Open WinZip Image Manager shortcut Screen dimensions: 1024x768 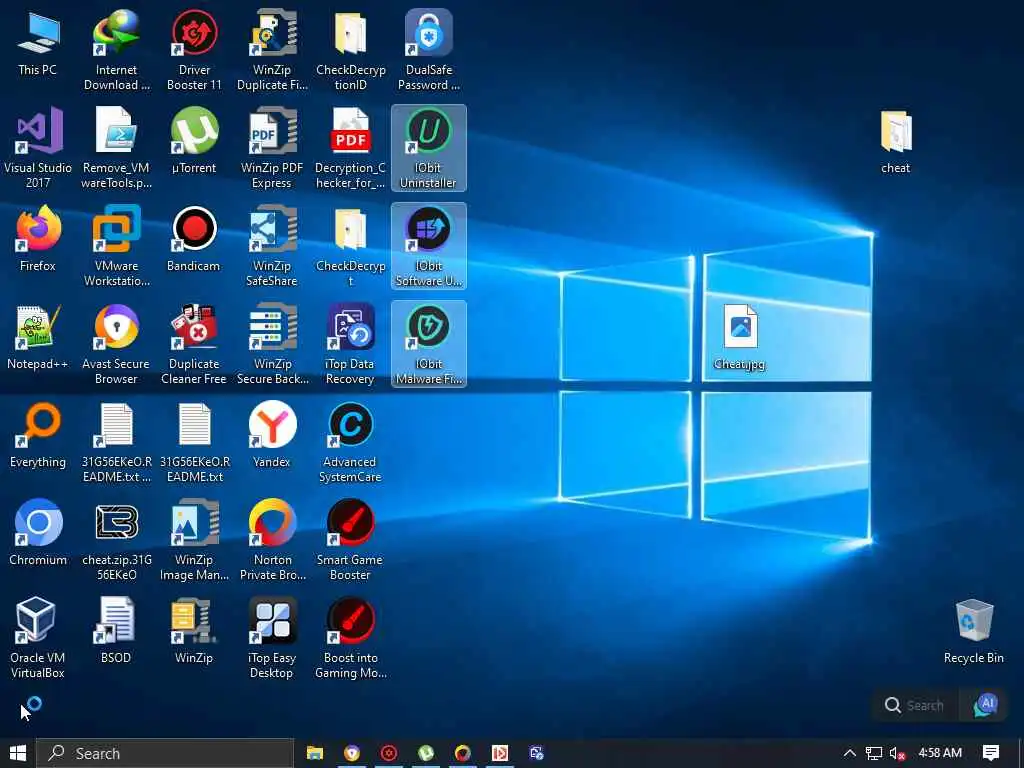tap(194, 539)
